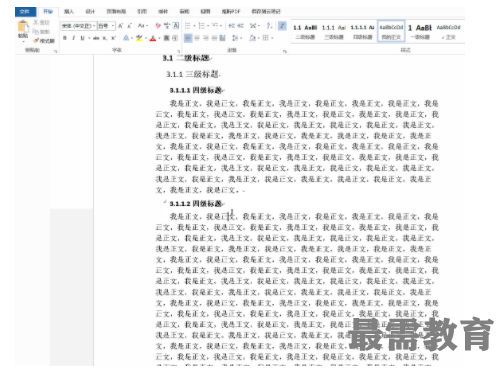Click the Decrease Indent icon
Screen dimensions: 500x374
tap(232, 26)
